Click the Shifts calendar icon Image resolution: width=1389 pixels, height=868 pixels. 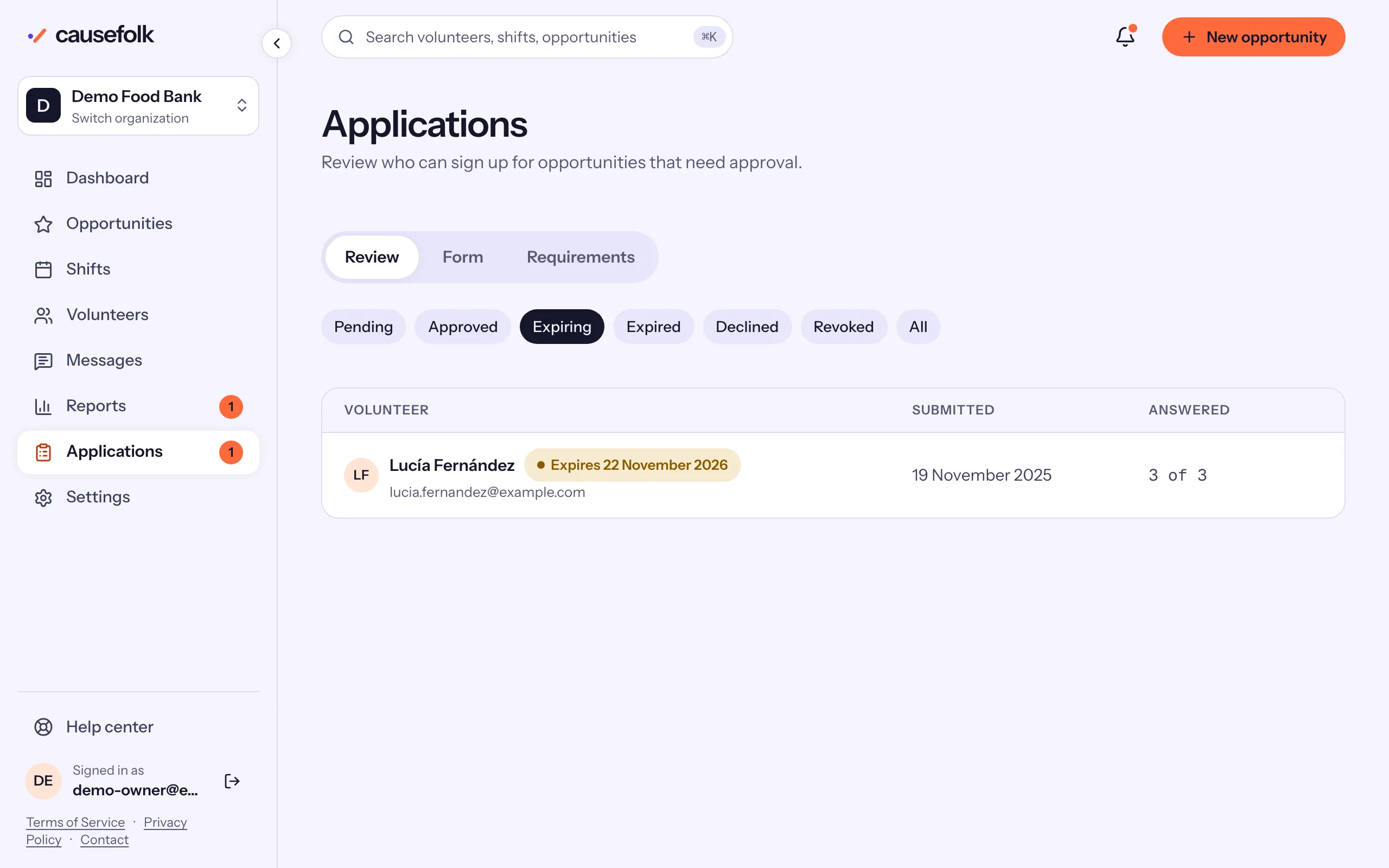coord(43,269)
